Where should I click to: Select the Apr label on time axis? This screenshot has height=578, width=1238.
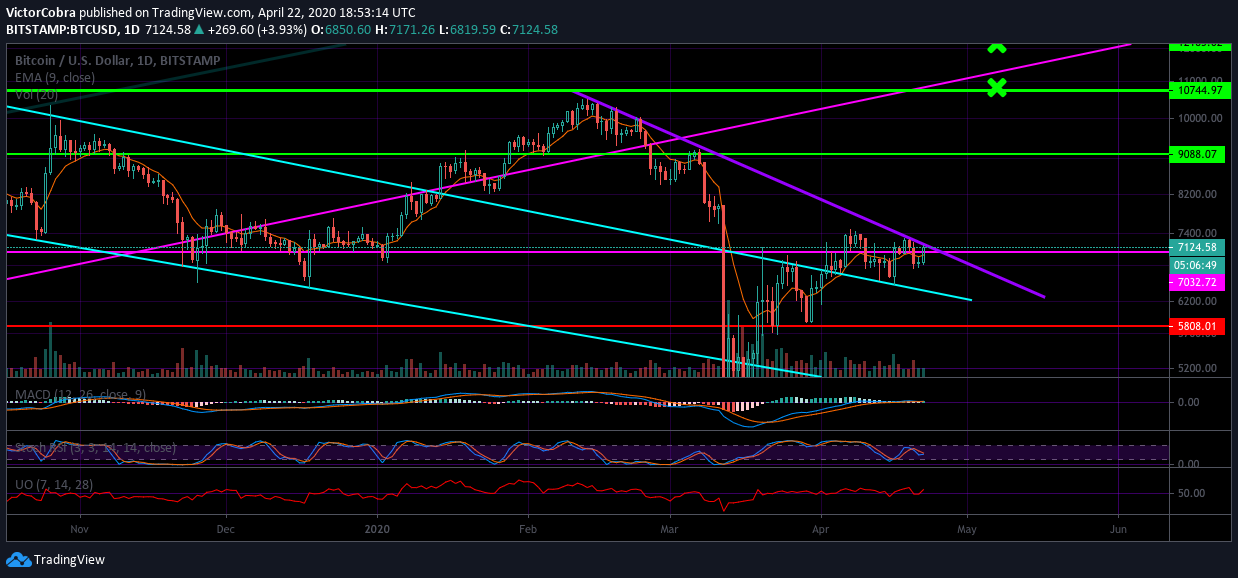pos(821,527)
